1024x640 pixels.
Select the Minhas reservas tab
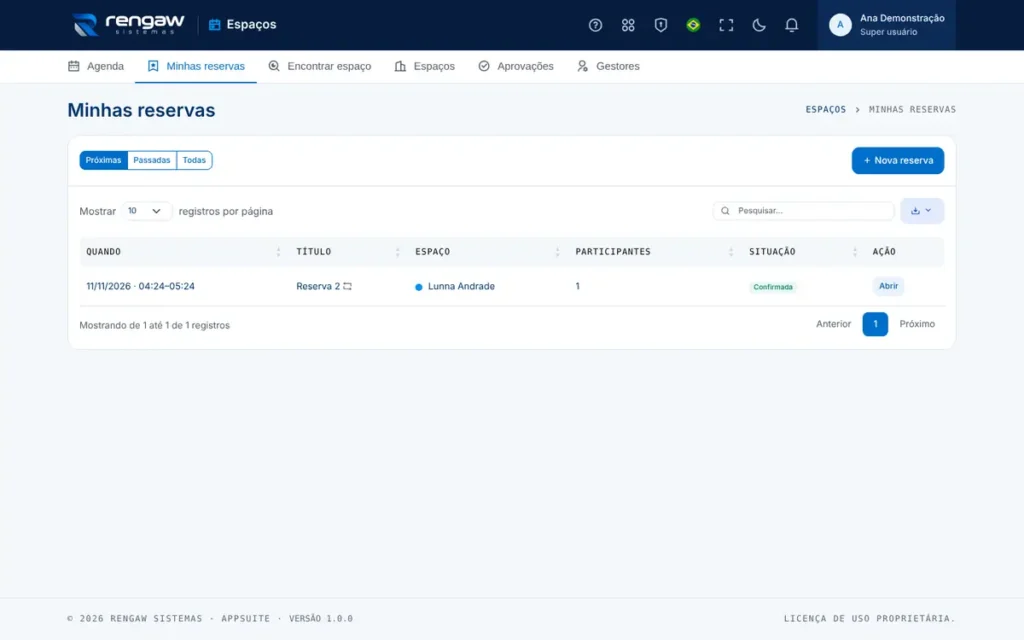tap(196, 66)
